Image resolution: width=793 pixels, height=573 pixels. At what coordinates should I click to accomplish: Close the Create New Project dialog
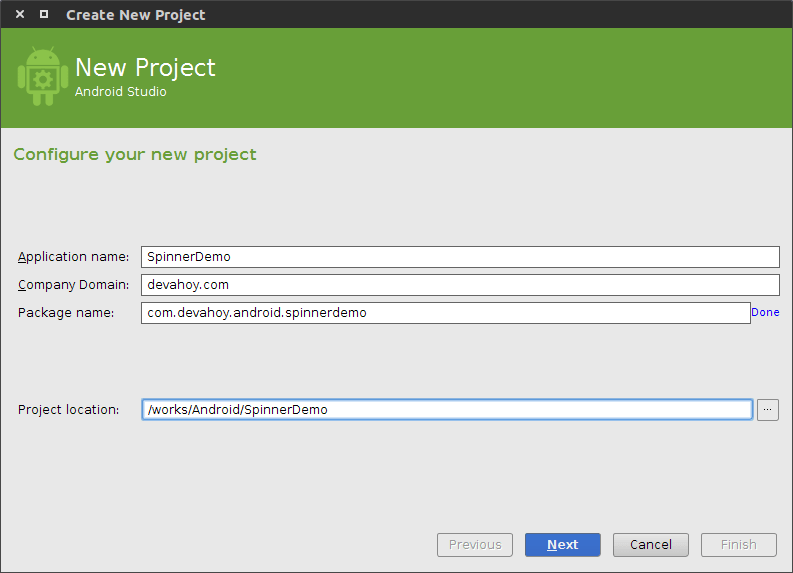click(20, 14)
